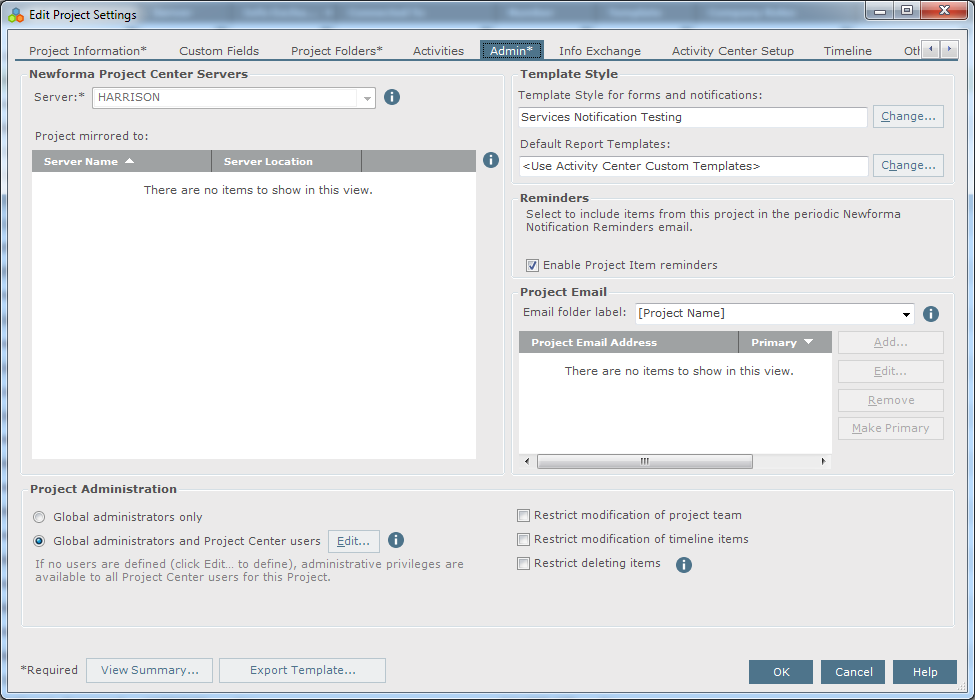Open the Info Exchange tab
This screenshot has width=975, height=700.
coord(599,51)
